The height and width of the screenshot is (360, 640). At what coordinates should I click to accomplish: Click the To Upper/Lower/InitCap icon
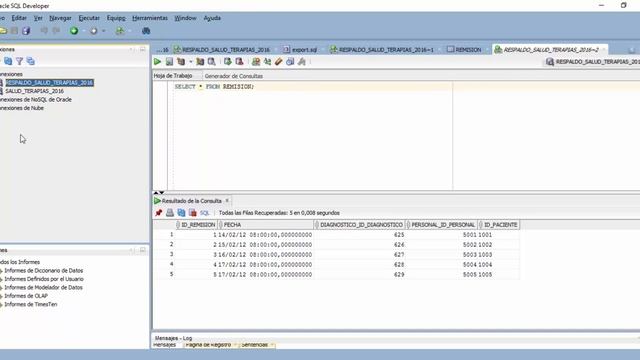point(267,62)
